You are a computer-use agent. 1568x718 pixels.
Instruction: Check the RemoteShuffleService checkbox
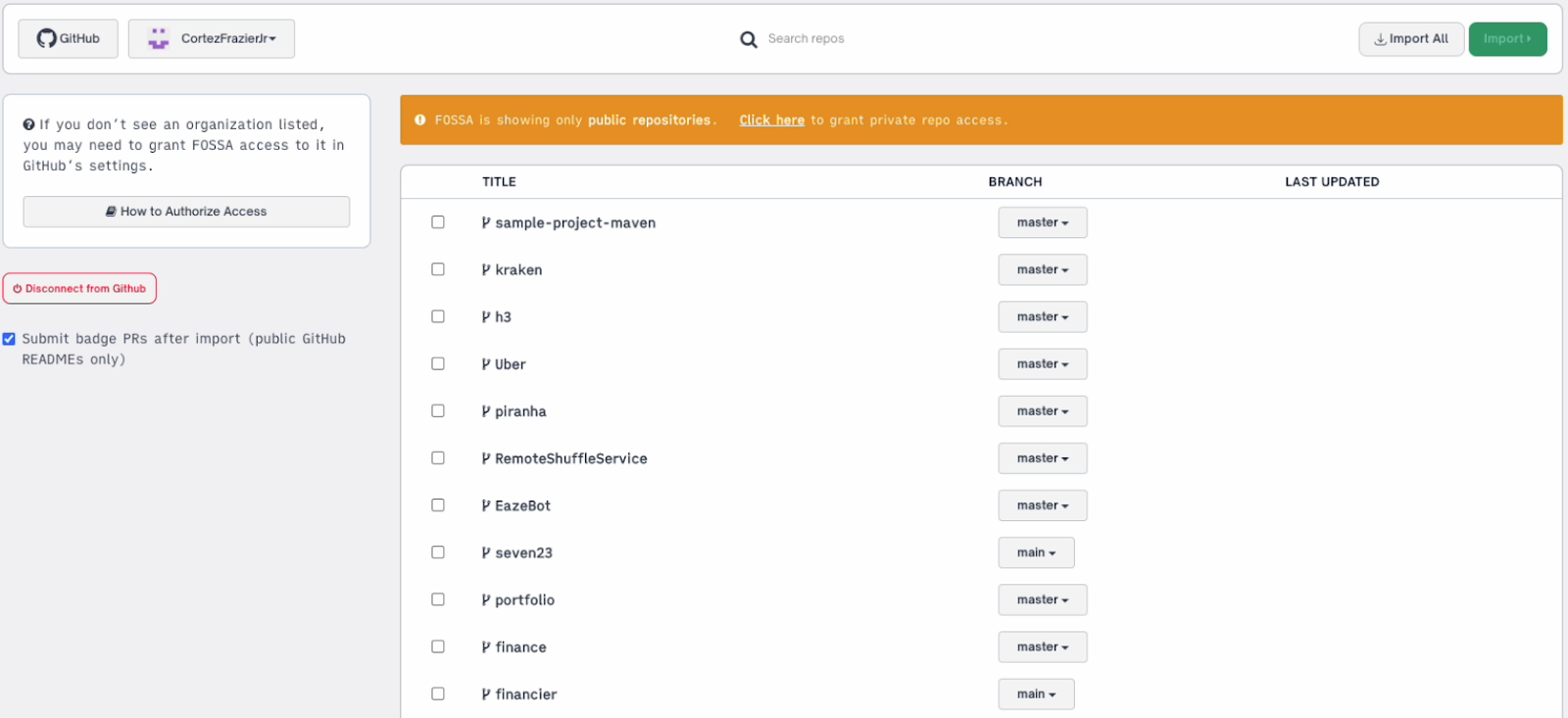coord(438,457)
